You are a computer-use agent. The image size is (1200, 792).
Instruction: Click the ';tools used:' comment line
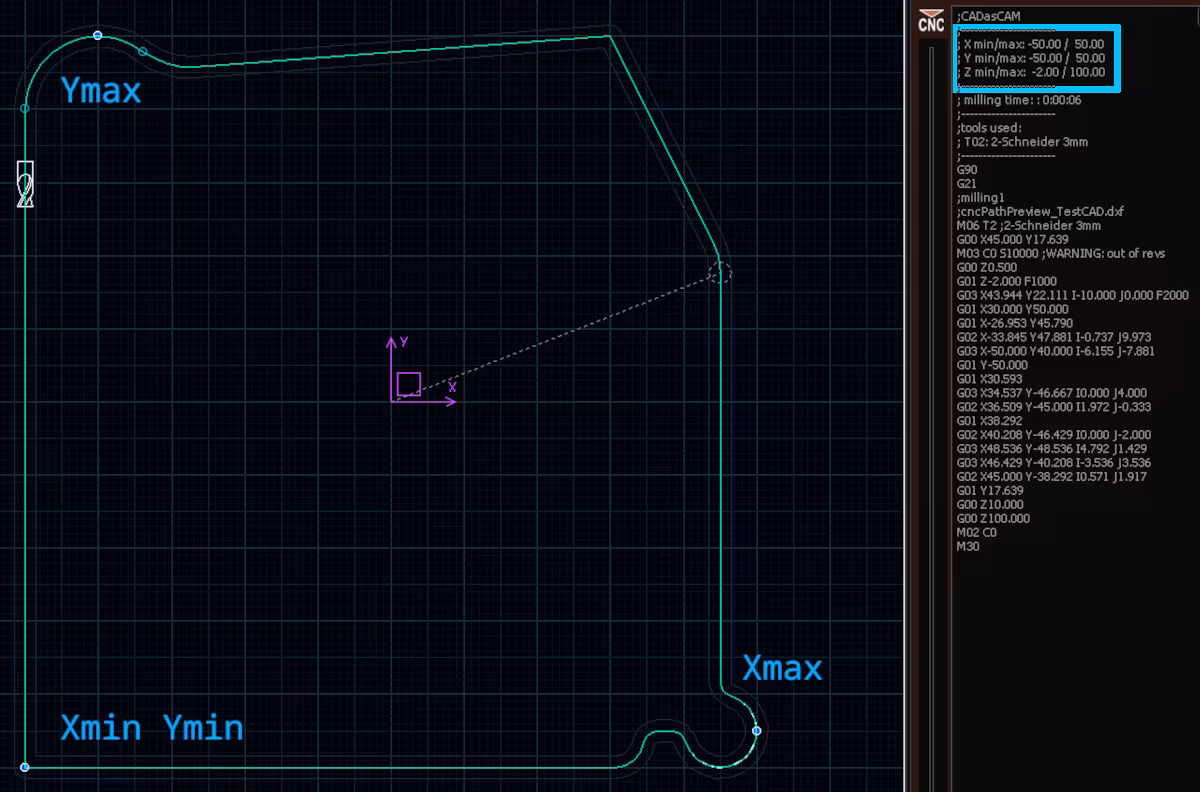pos(989,128)
